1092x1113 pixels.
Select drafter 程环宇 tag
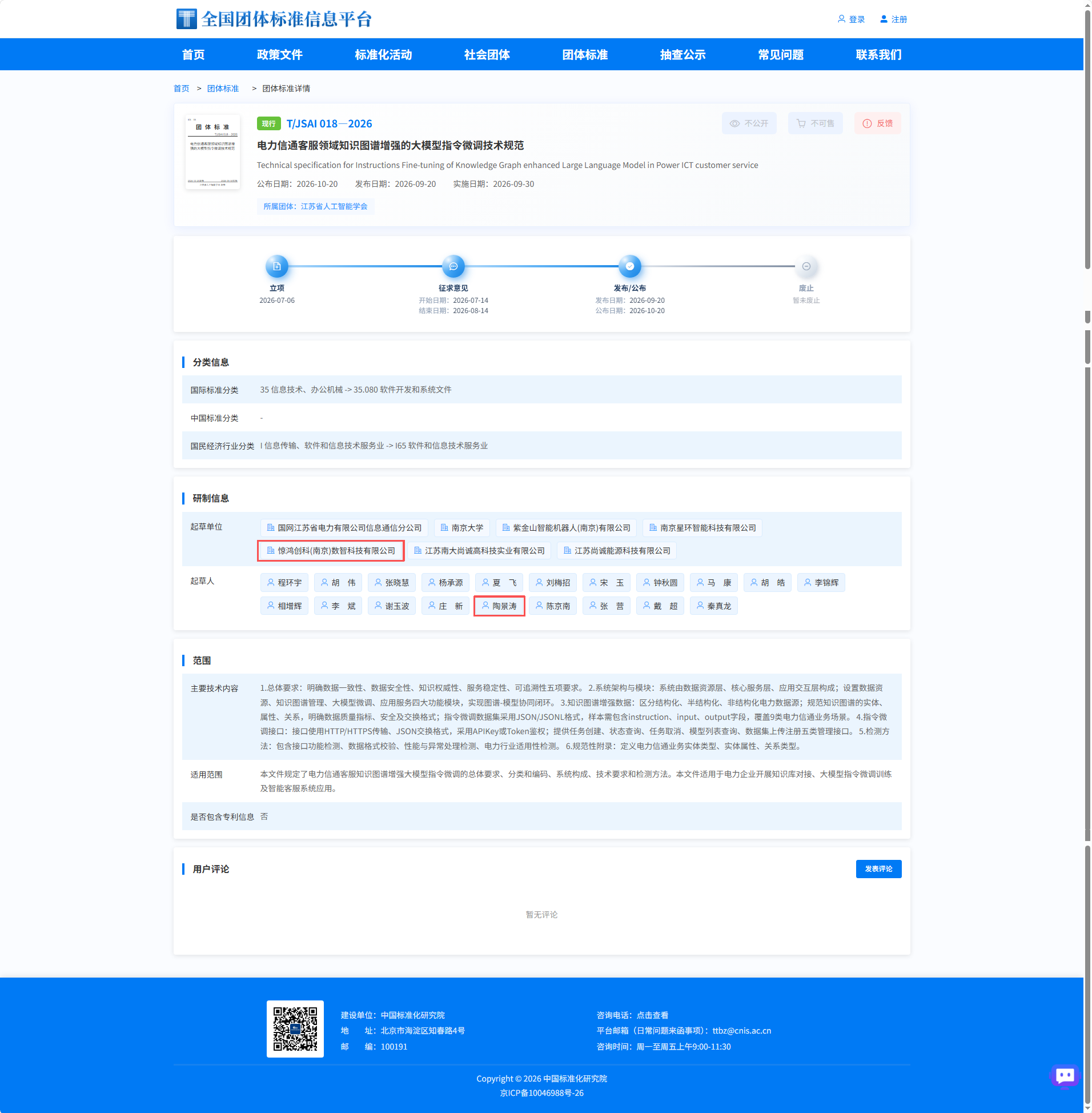click(284, 583)
